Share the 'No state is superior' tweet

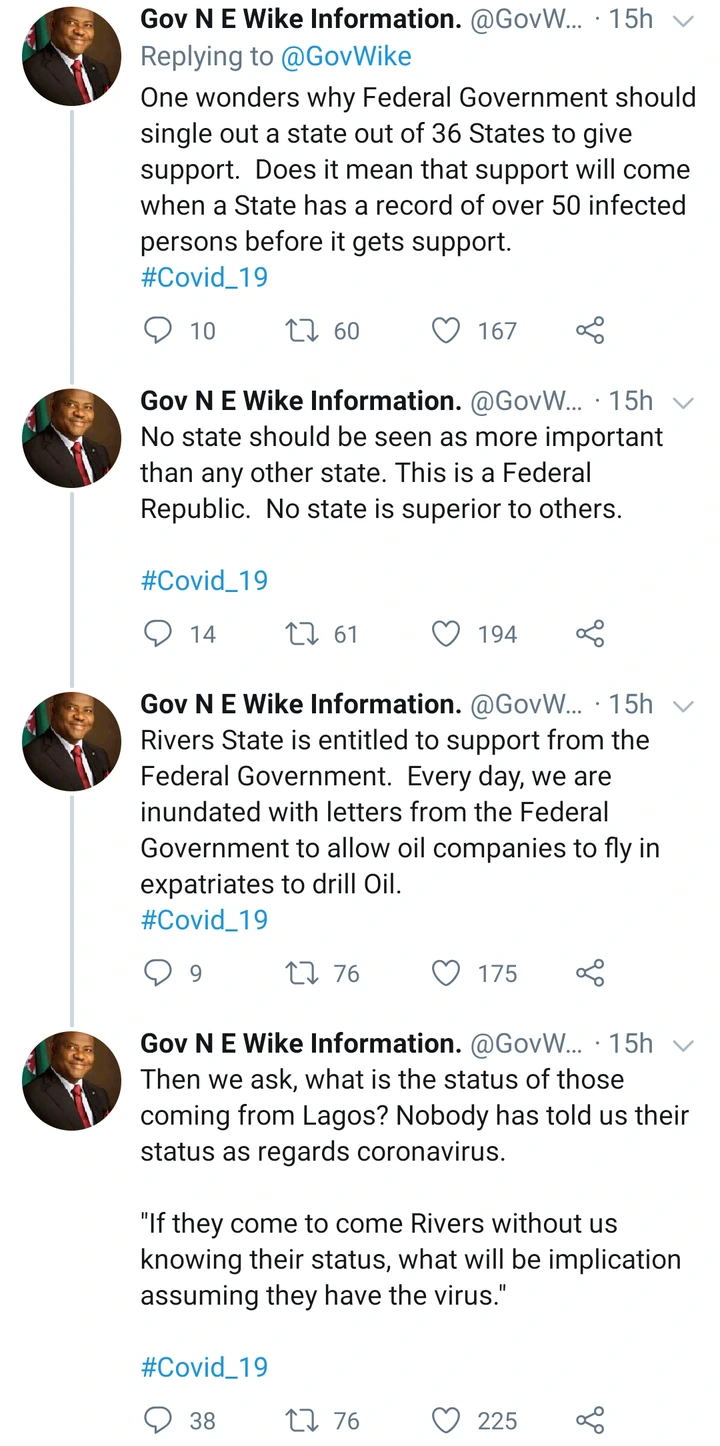[x=590, y=634]
